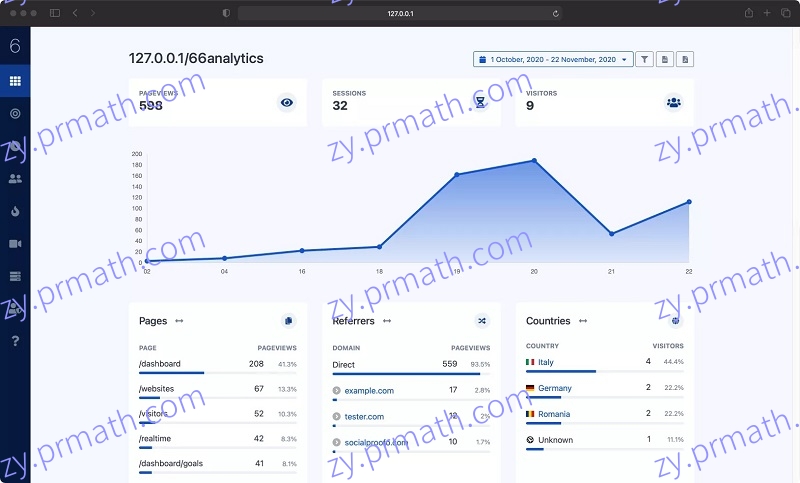Open the dashboard grid icon in sidebar
This screenshot has height=483, width=800.
point(15,81)
